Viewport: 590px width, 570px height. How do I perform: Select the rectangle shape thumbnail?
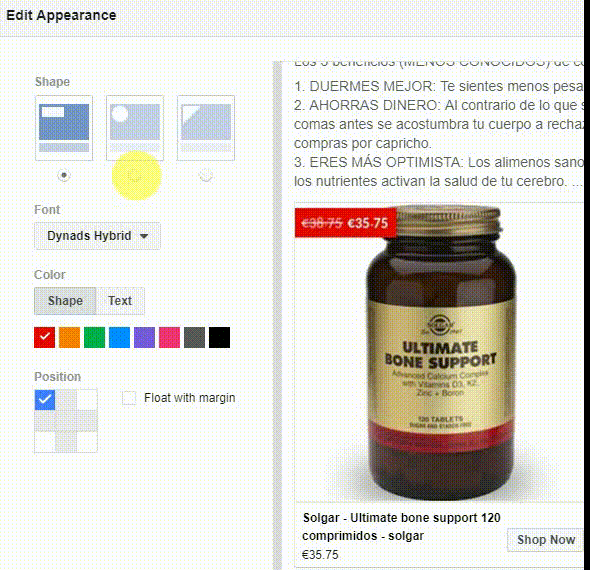[x=64, y=128]
